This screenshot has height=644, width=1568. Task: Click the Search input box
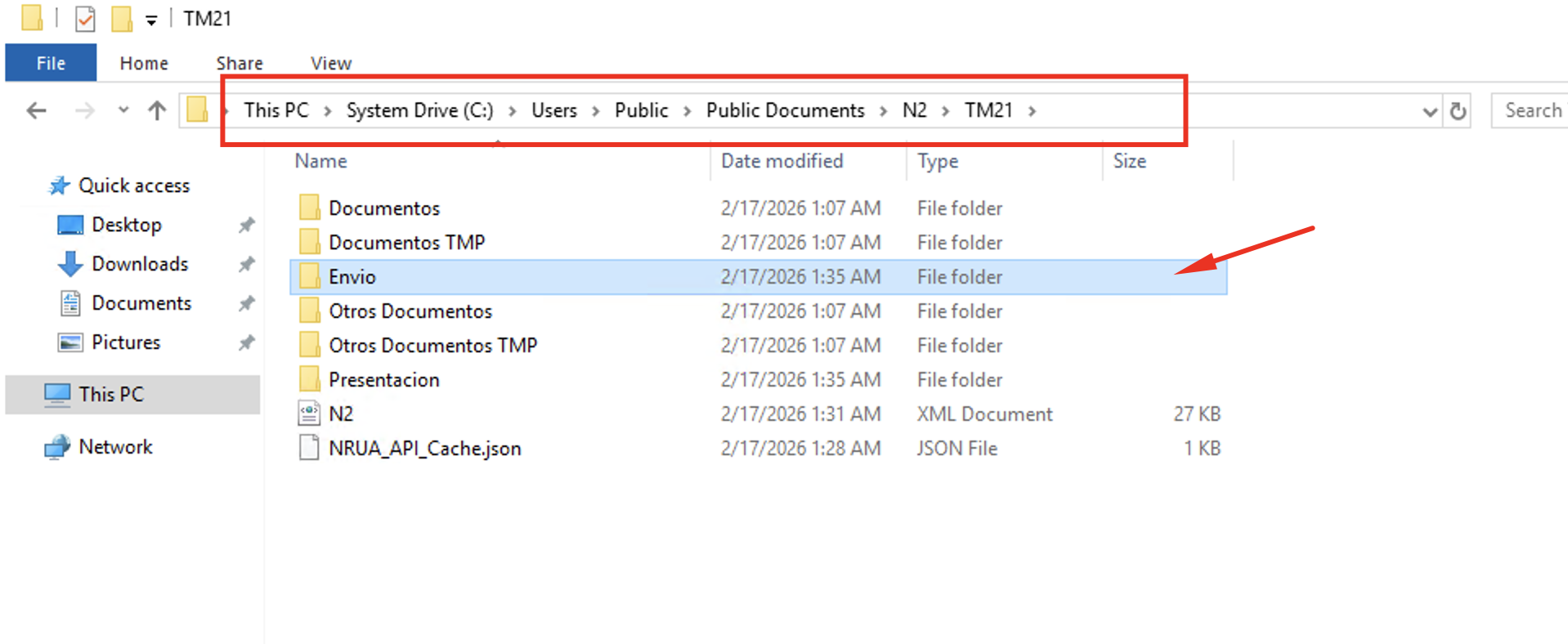[1530, 110]
